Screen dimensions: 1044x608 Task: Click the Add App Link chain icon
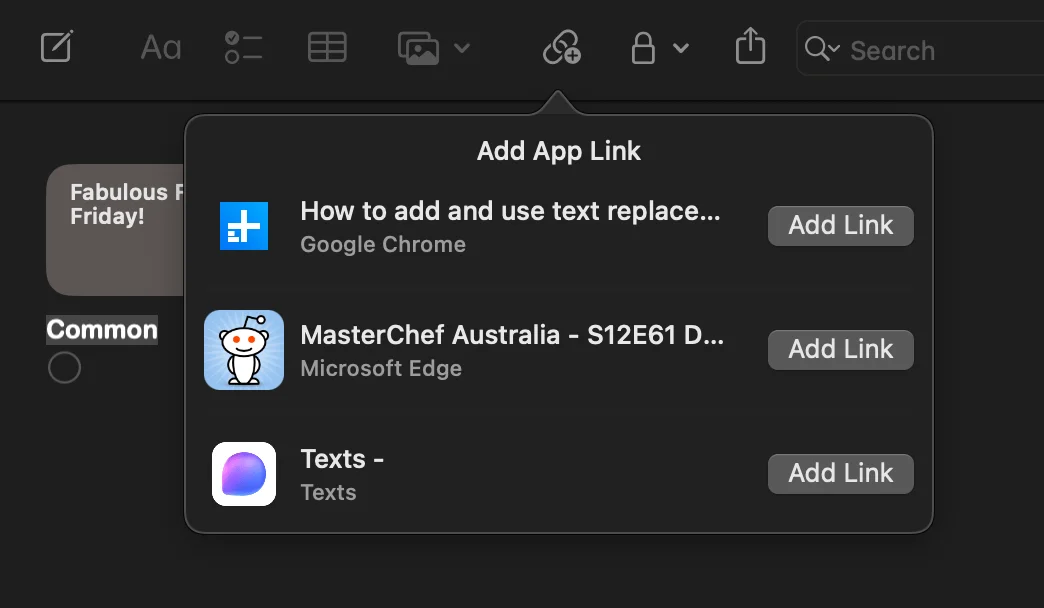[x=560, y=47]
